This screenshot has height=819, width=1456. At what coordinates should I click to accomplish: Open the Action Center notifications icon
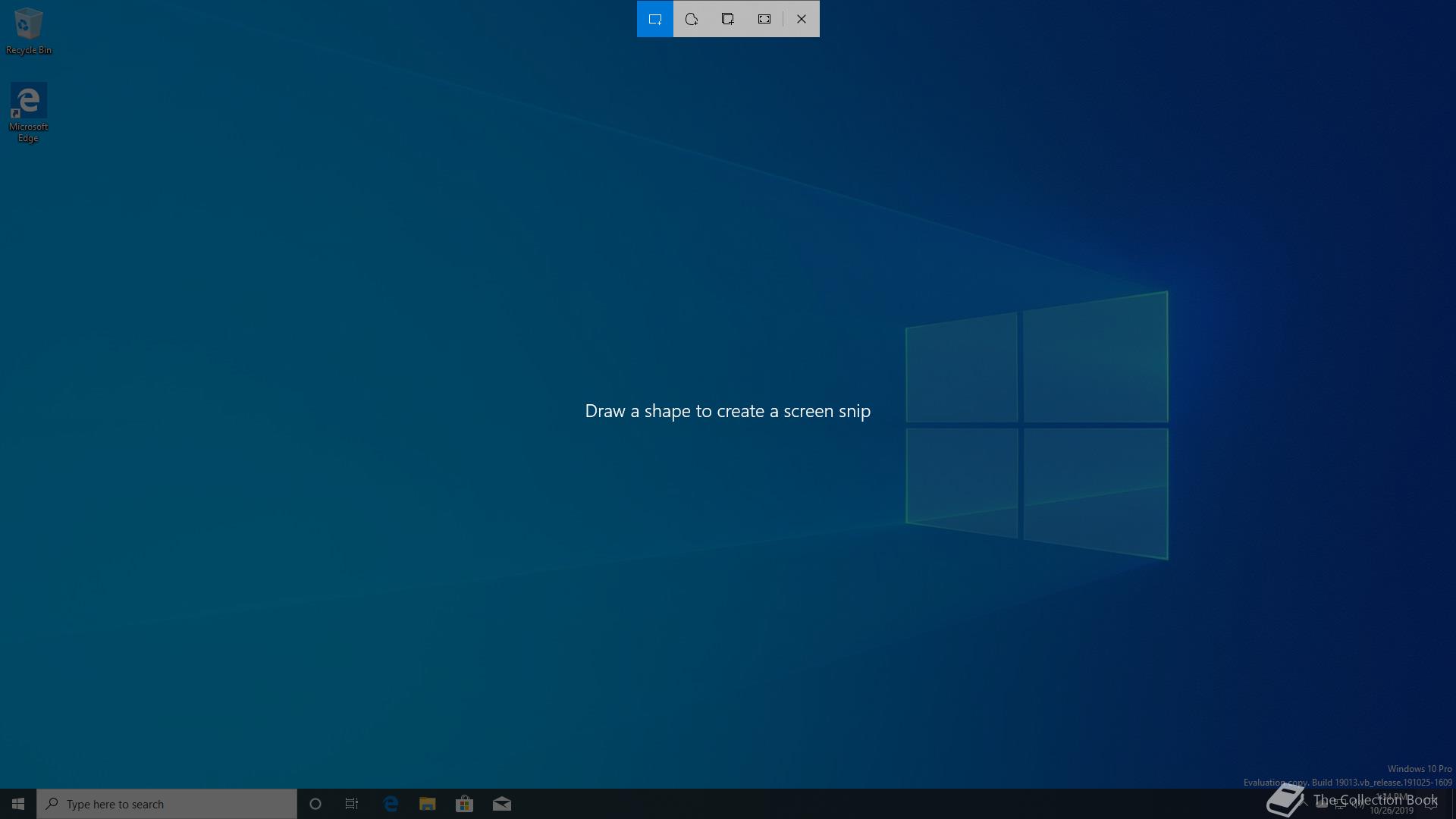(x=1431, y=805)
